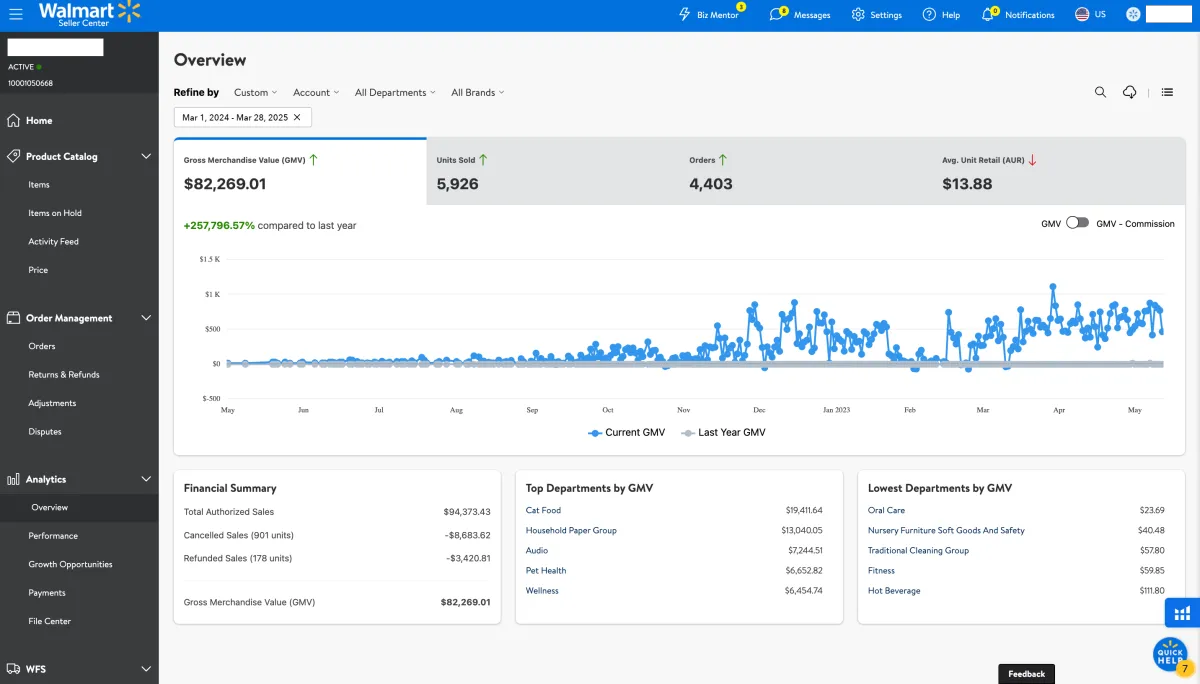Toggle GMV to GMV - Commission switch
The width and height of the screenshot is (1200, 684).
click(x=1077, y=223)
